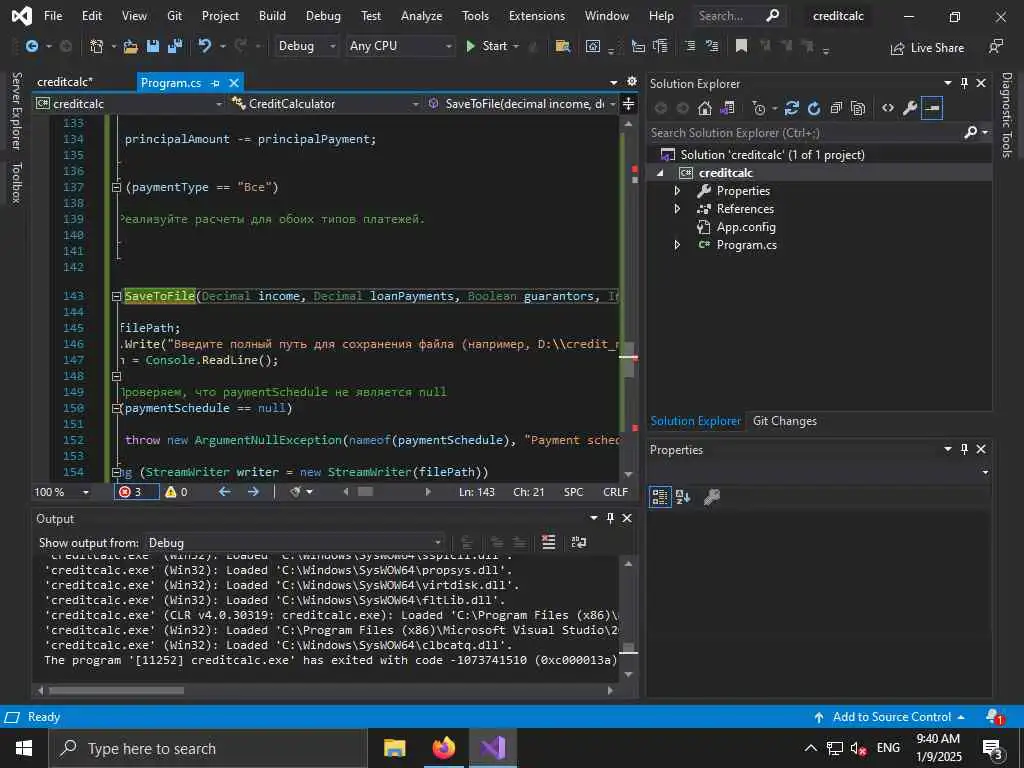Open the Server Explorer side tab
Viewport: 1024px width, 768px height.
[x=17, y=111]
